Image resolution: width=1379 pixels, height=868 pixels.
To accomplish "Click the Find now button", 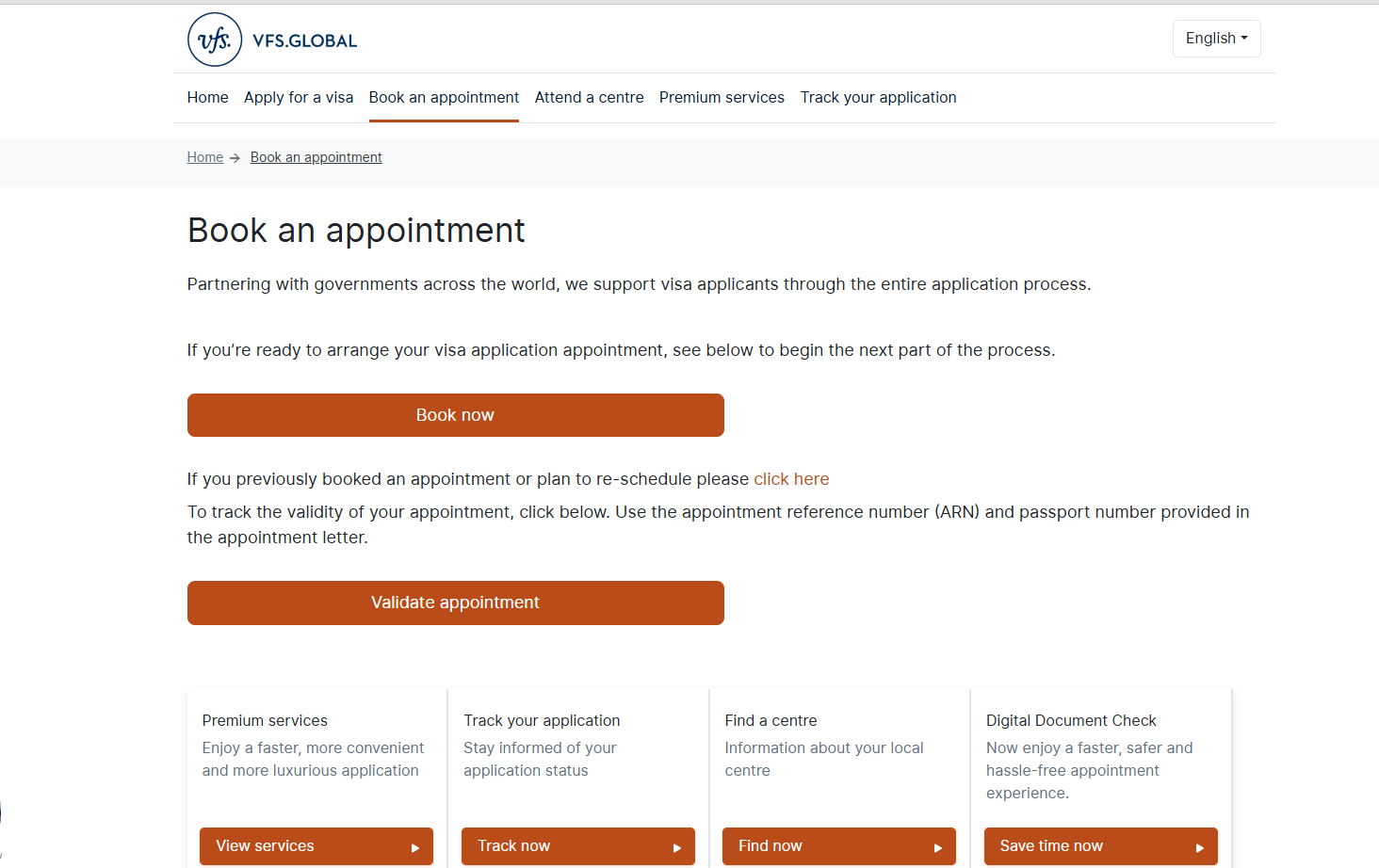I will tap(839, 846).
